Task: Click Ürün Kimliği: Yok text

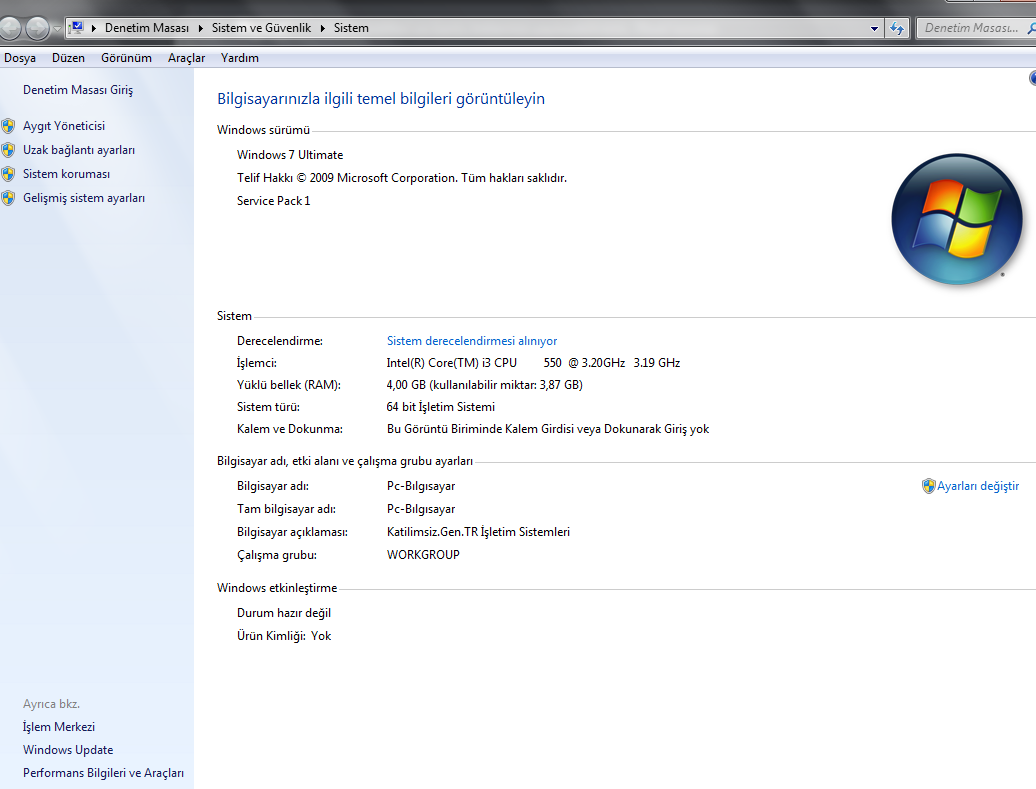Action: point(284,636)
